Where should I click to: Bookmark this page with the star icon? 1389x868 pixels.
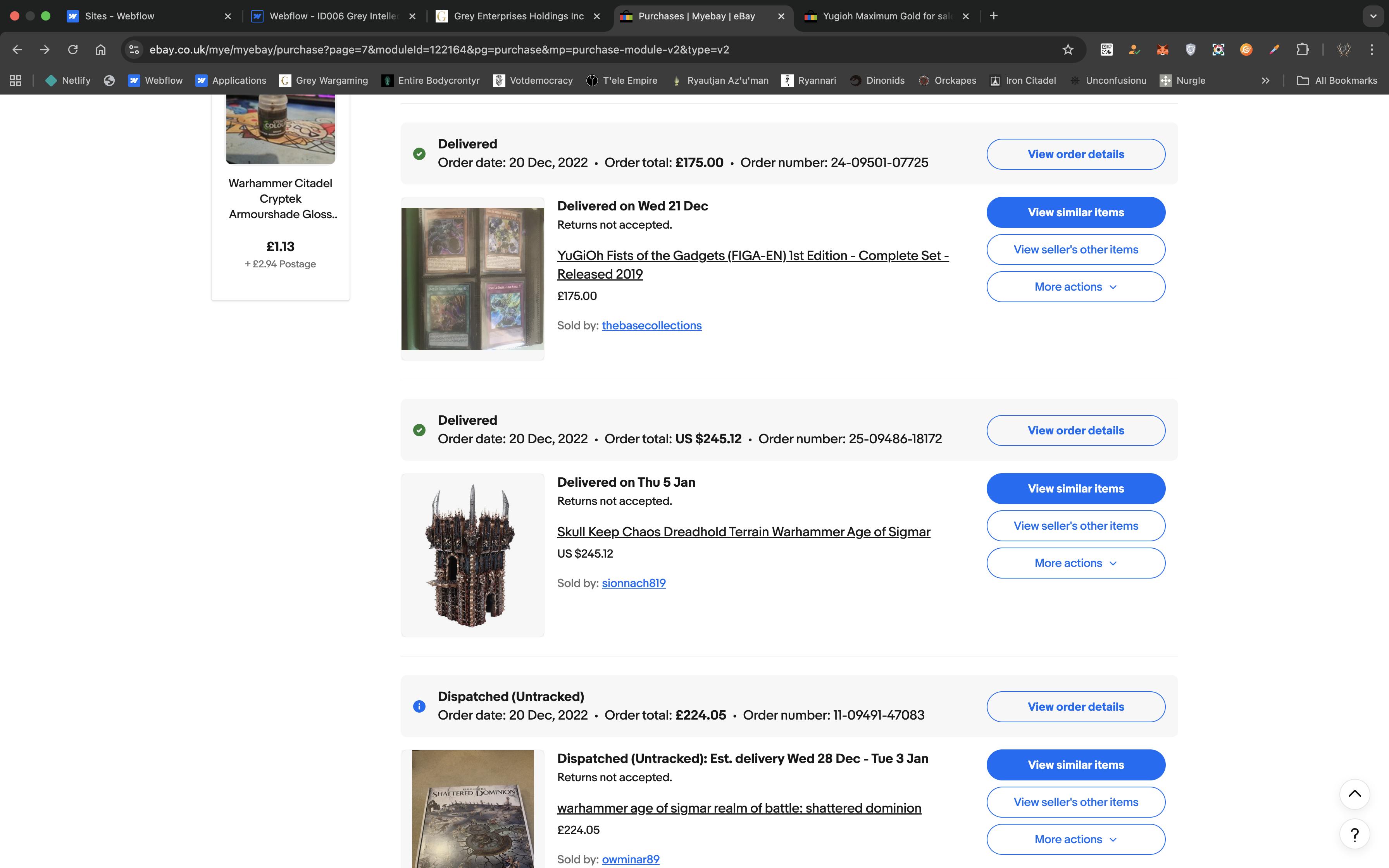point(1068,50)
